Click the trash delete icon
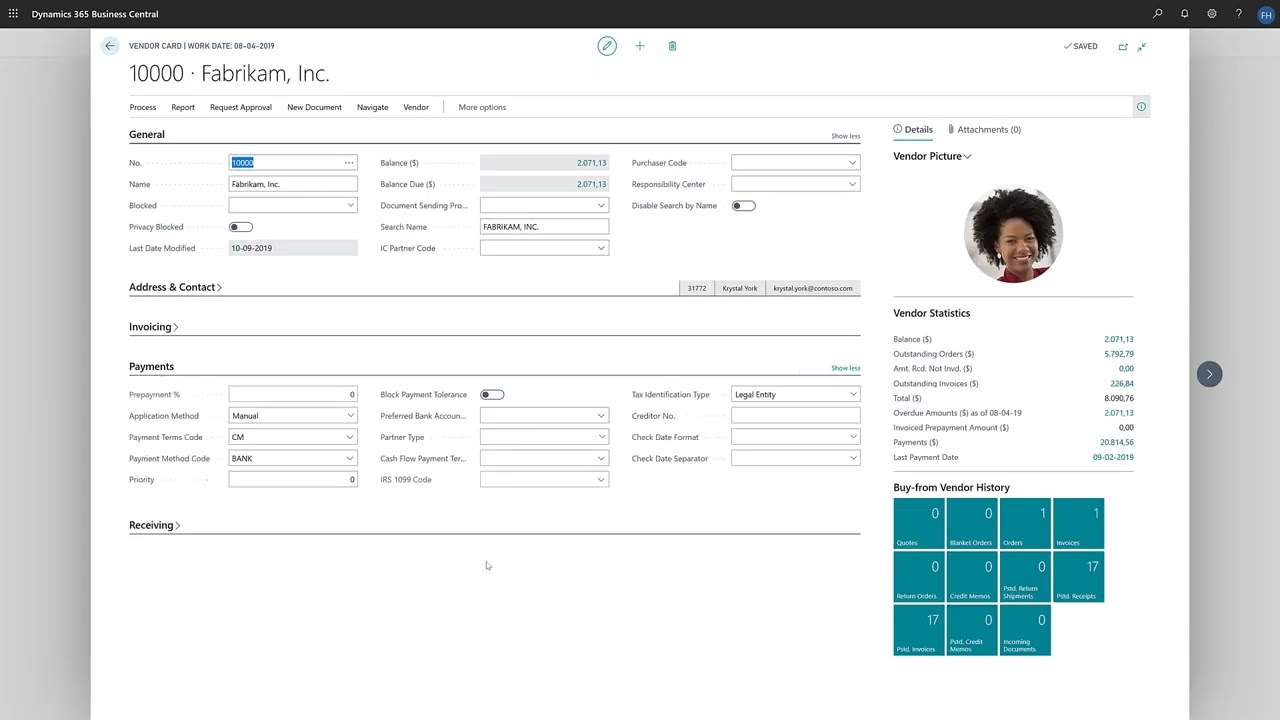Screen dimensions: 1280x720 (x=672, y=46)
